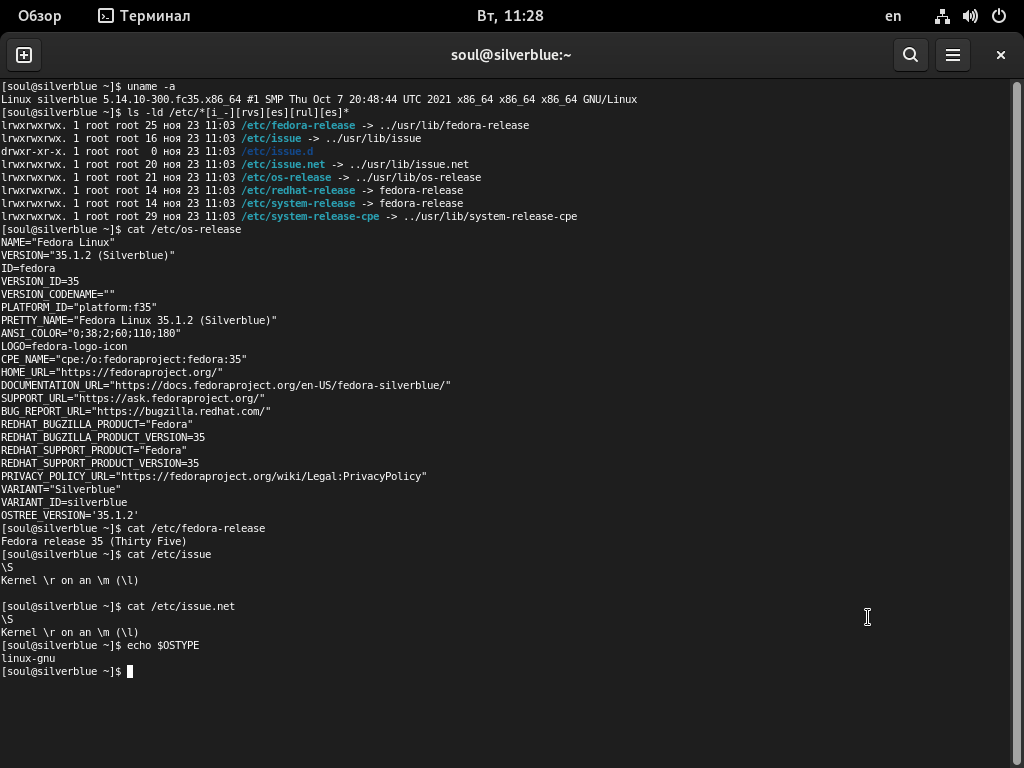Click the VARIANT_ID=silverblue line
The image size is (1024, 768).
[64, 502]
